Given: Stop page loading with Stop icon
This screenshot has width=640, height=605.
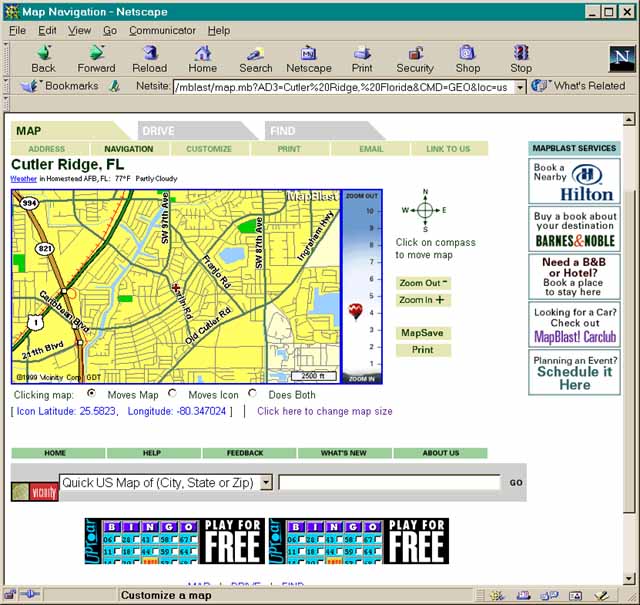Looking at the screenshot, I should (x=521, y=59).
